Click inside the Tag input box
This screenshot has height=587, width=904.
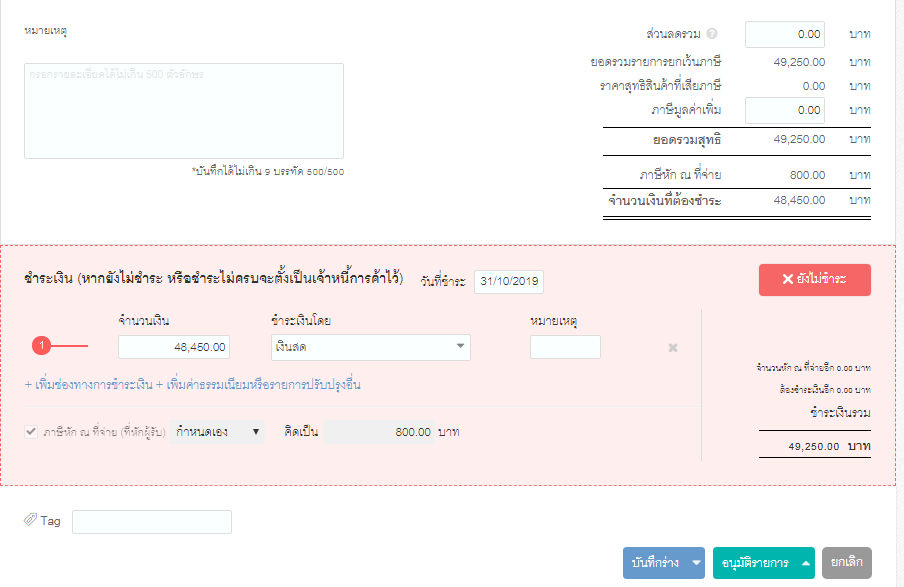pos(152,521)
